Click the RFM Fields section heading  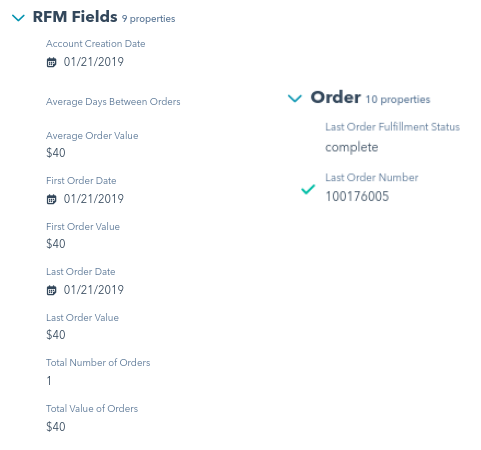pyautogui.click(x=75, y=17)
